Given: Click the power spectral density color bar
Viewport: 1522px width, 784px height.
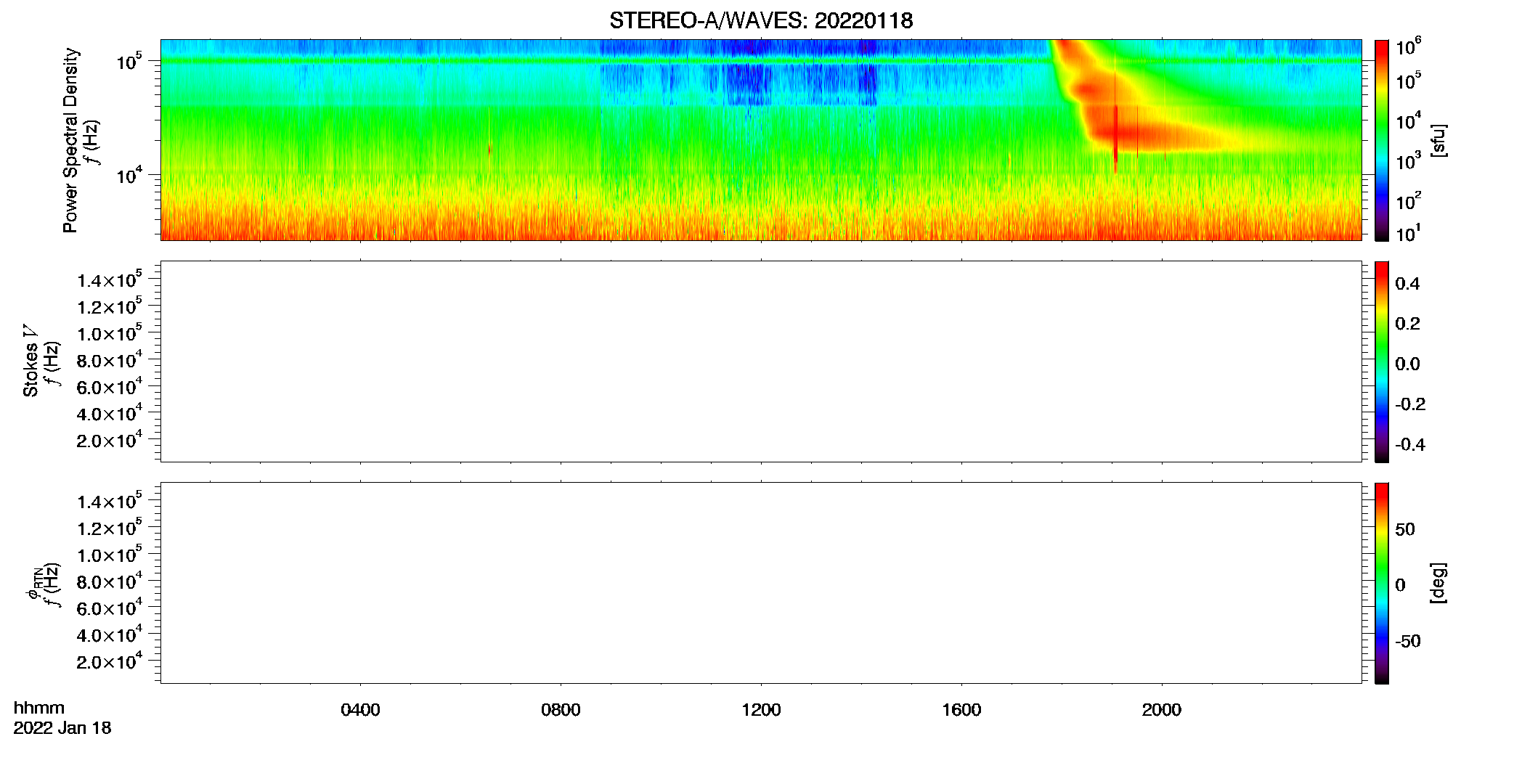Looking at the screenshot, I should pyautogui.click(x=1381, y=140).
